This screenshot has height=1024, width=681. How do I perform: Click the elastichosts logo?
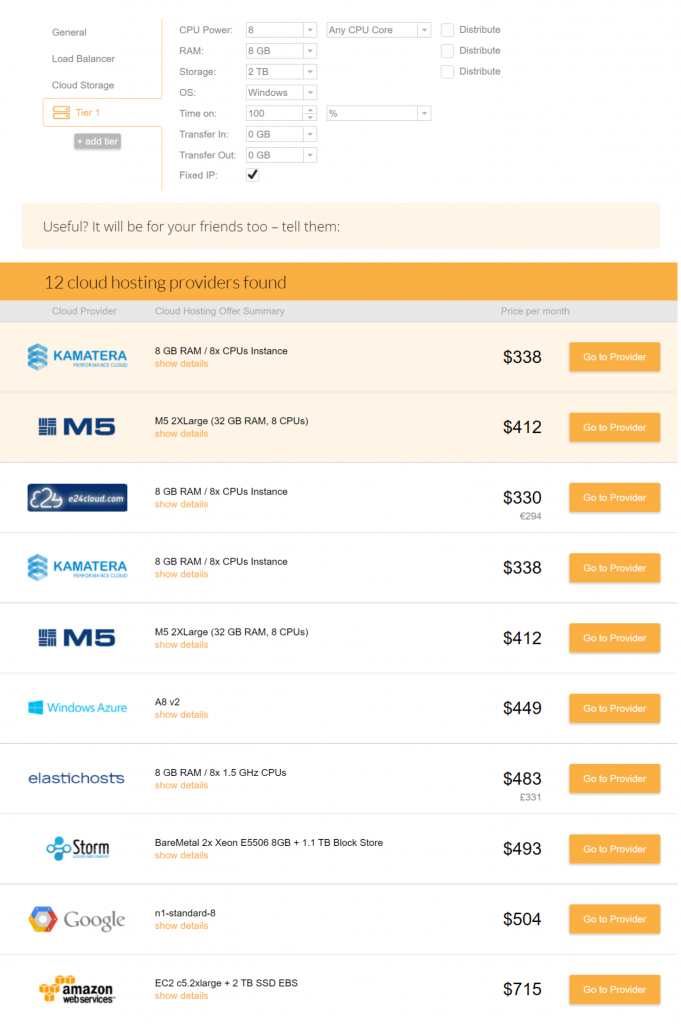[x=77, y=778]
